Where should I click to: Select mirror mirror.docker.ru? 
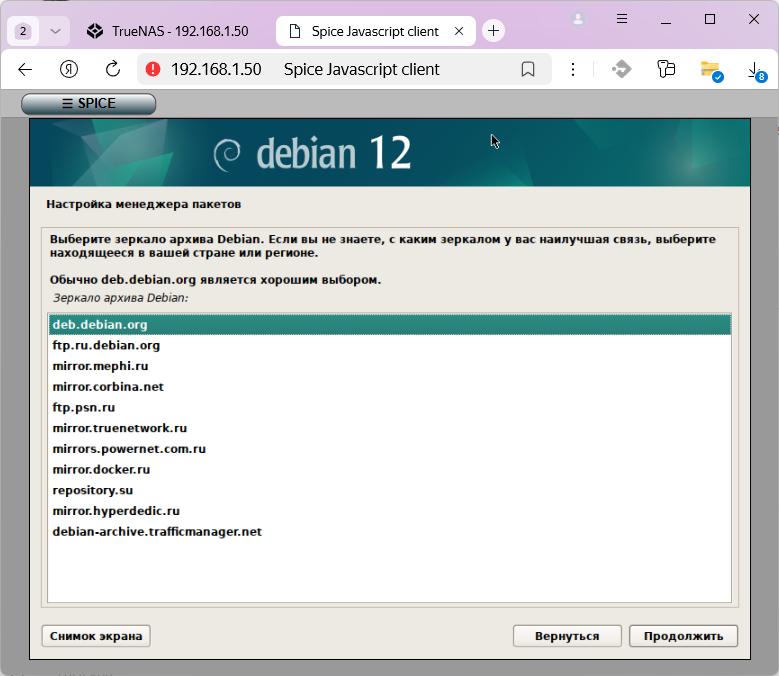click(x=390, y=469)
